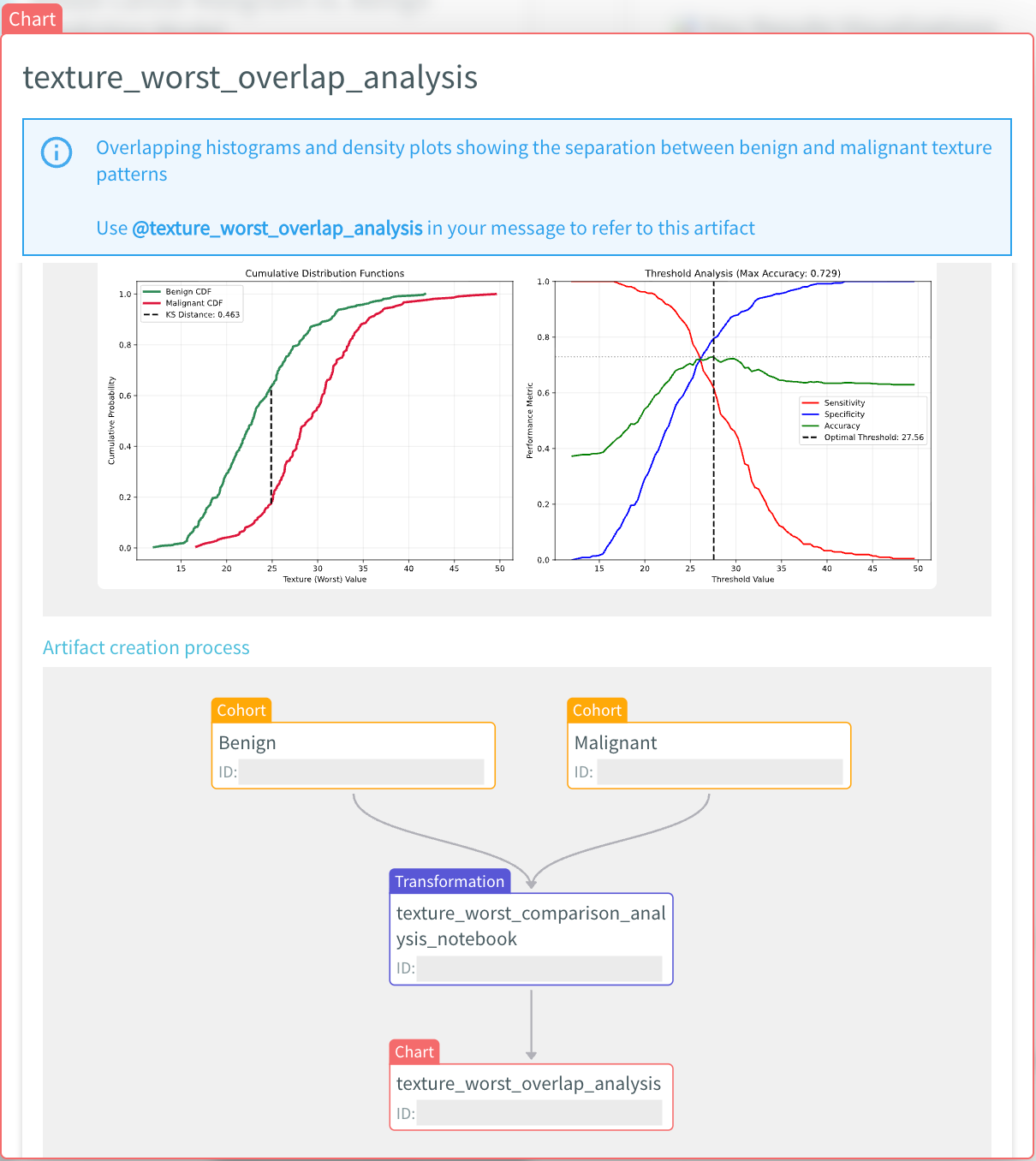
Task: Select the Malignant cohort node
Action: point(709,743)
